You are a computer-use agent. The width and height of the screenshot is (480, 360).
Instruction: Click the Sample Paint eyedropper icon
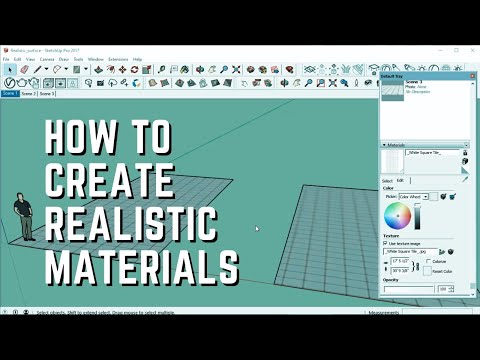click(465, 180)
